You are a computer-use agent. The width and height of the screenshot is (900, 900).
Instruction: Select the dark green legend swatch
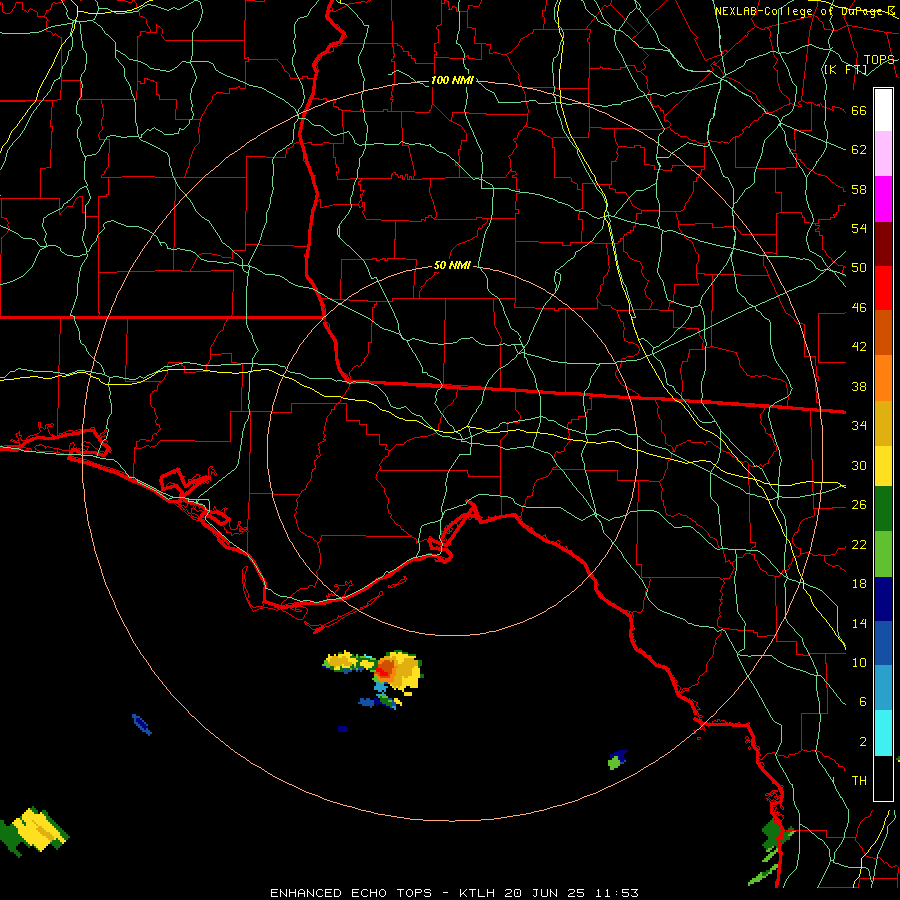883,509
